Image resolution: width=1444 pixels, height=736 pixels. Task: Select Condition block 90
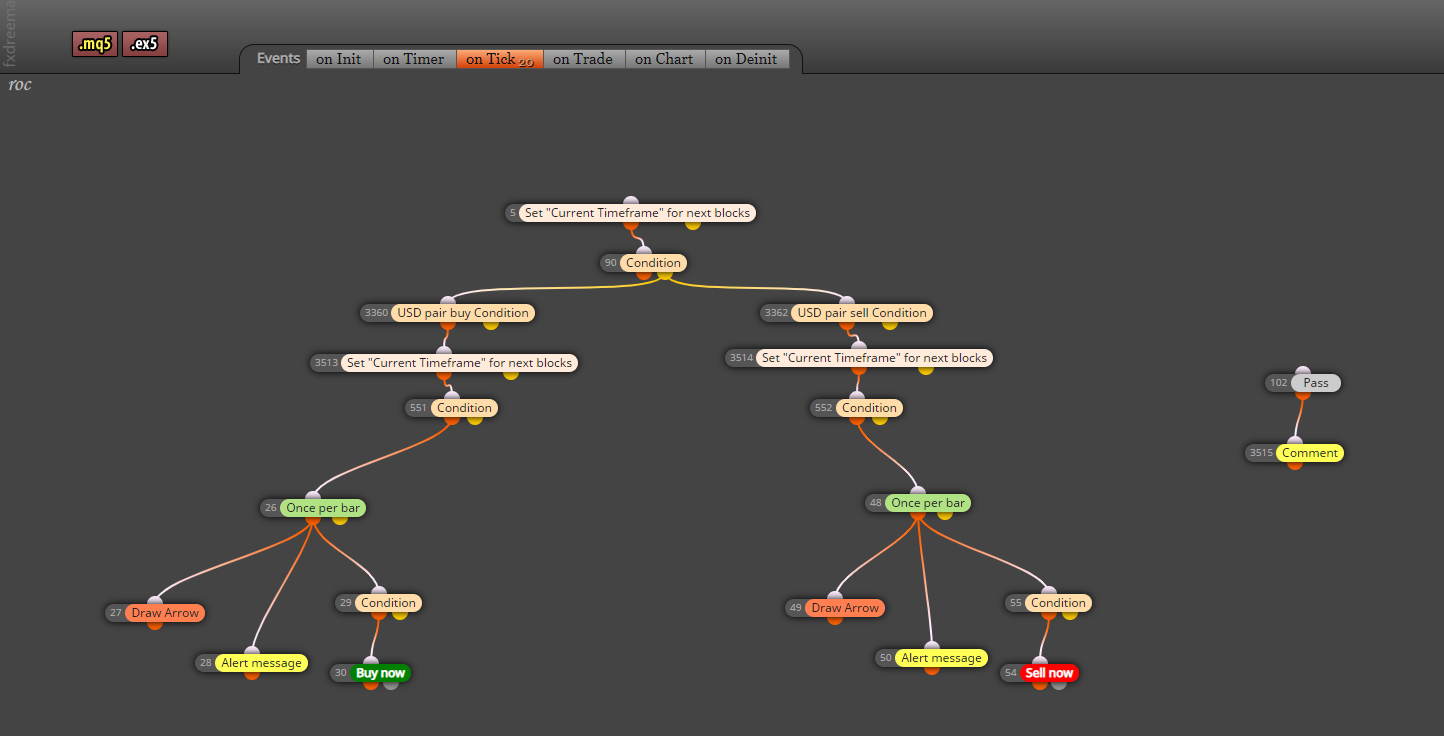pos(653,263)
